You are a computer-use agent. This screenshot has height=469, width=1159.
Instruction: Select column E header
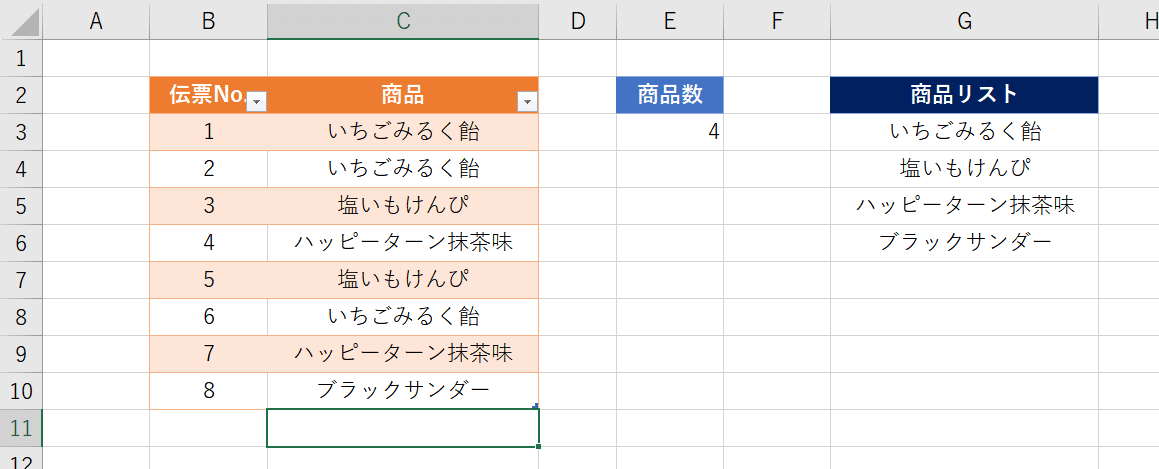pyautogui.click(x=670, y=21)
